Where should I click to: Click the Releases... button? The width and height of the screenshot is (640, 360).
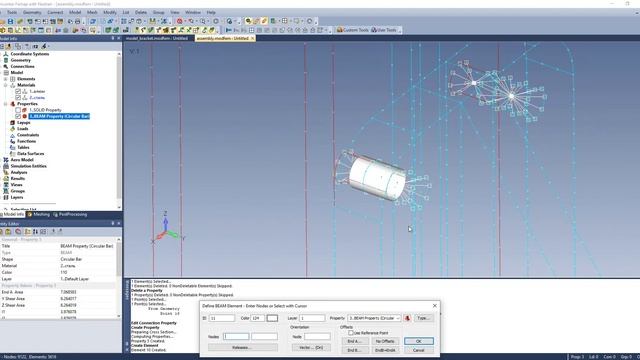pos(242,347)
